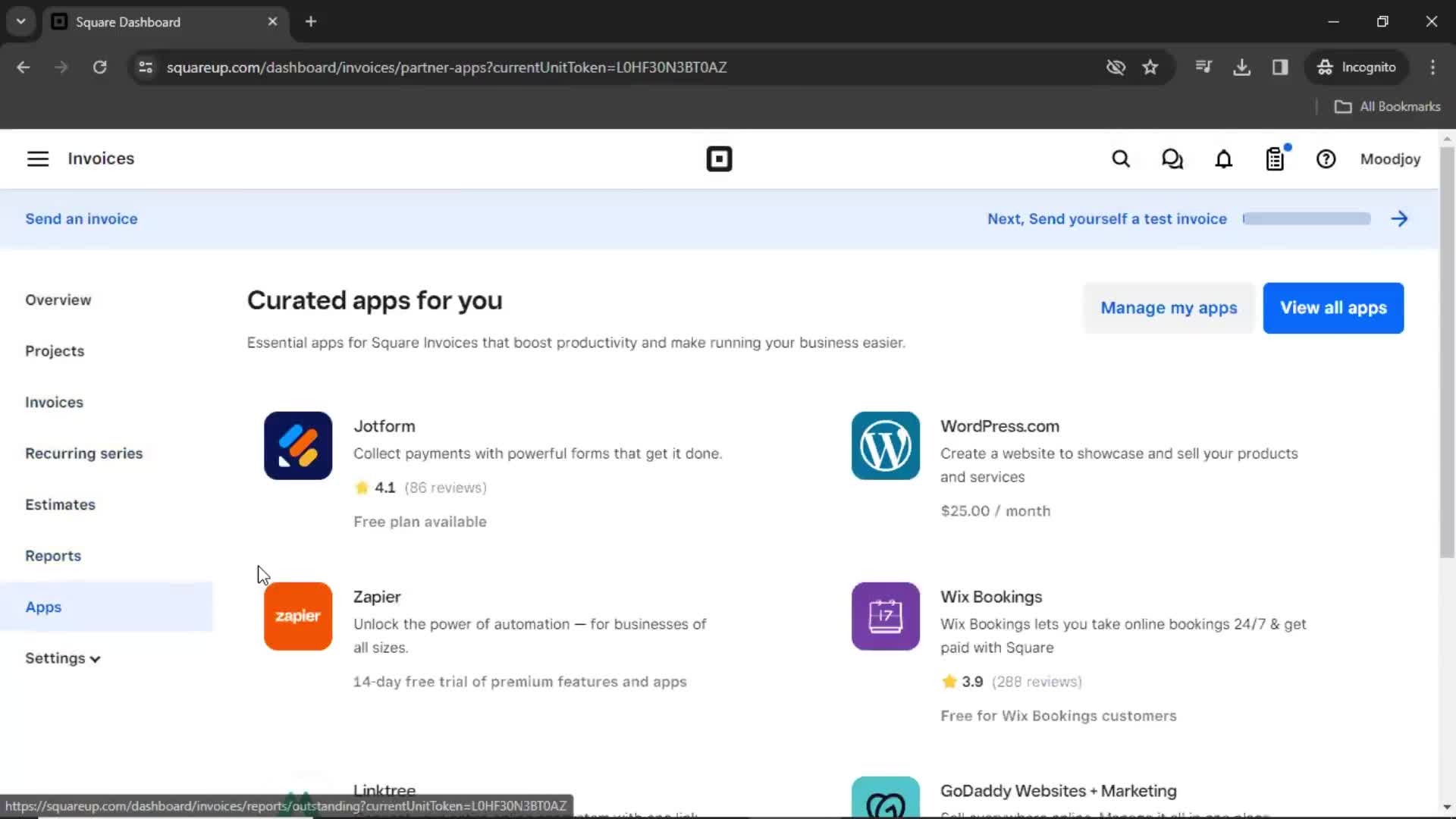Image resolution: width=1456 pixels, height=819 pixels.
Task: Click the GoDaddy app icon
Action: (x=886, y=797)
